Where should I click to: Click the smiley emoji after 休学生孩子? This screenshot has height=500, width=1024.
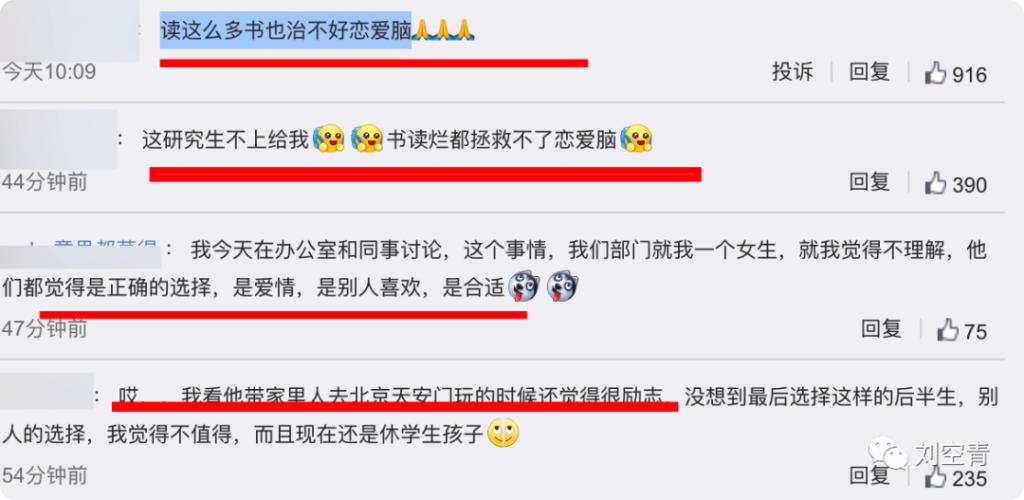504,433
